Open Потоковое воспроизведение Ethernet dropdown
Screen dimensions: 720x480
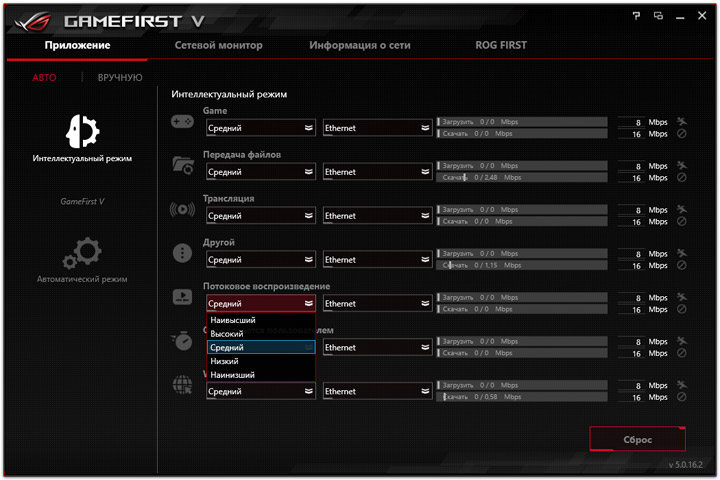[x=377, y=303]
